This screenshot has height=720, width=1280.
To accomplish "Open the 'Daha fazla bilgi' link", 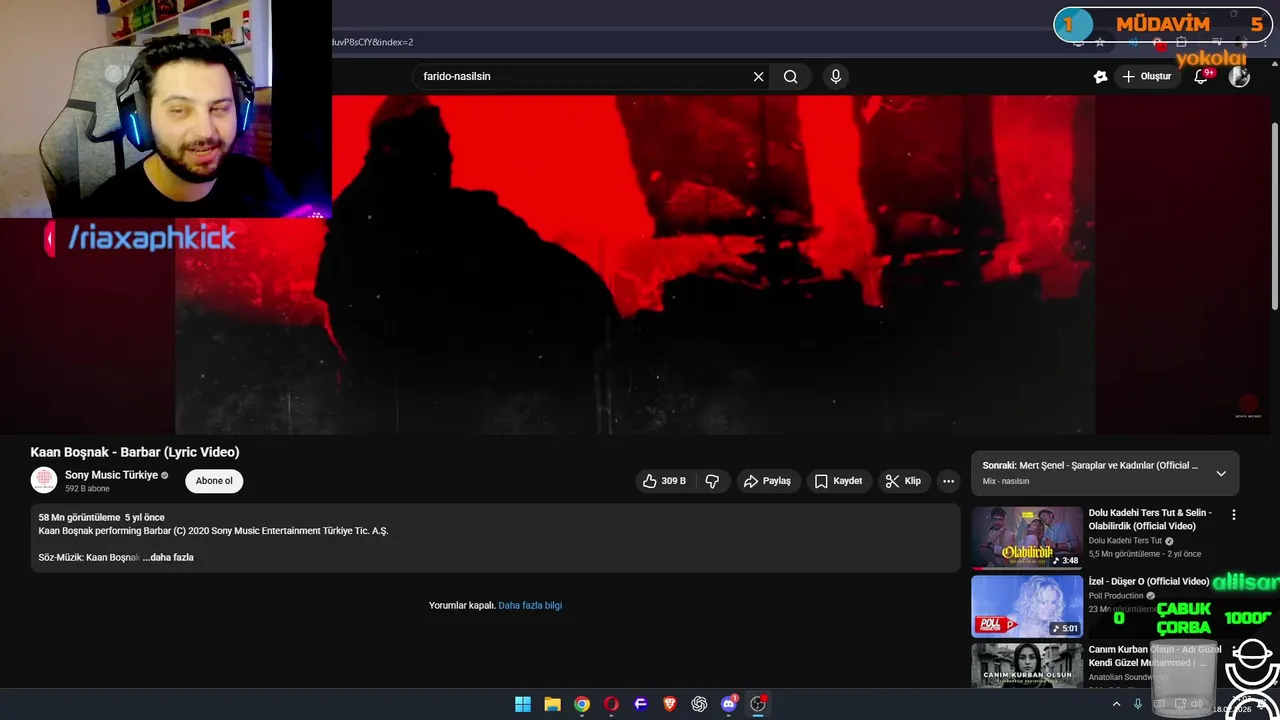I will coord(530,605).
